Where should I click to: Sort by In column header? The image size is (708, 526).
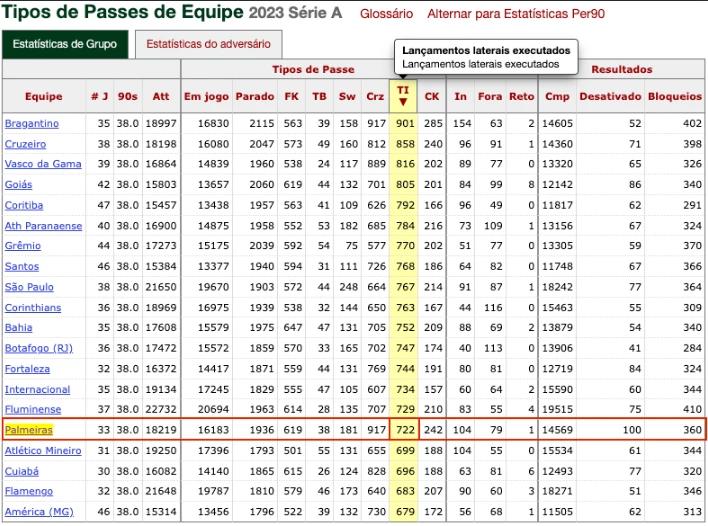click(460, 97)
